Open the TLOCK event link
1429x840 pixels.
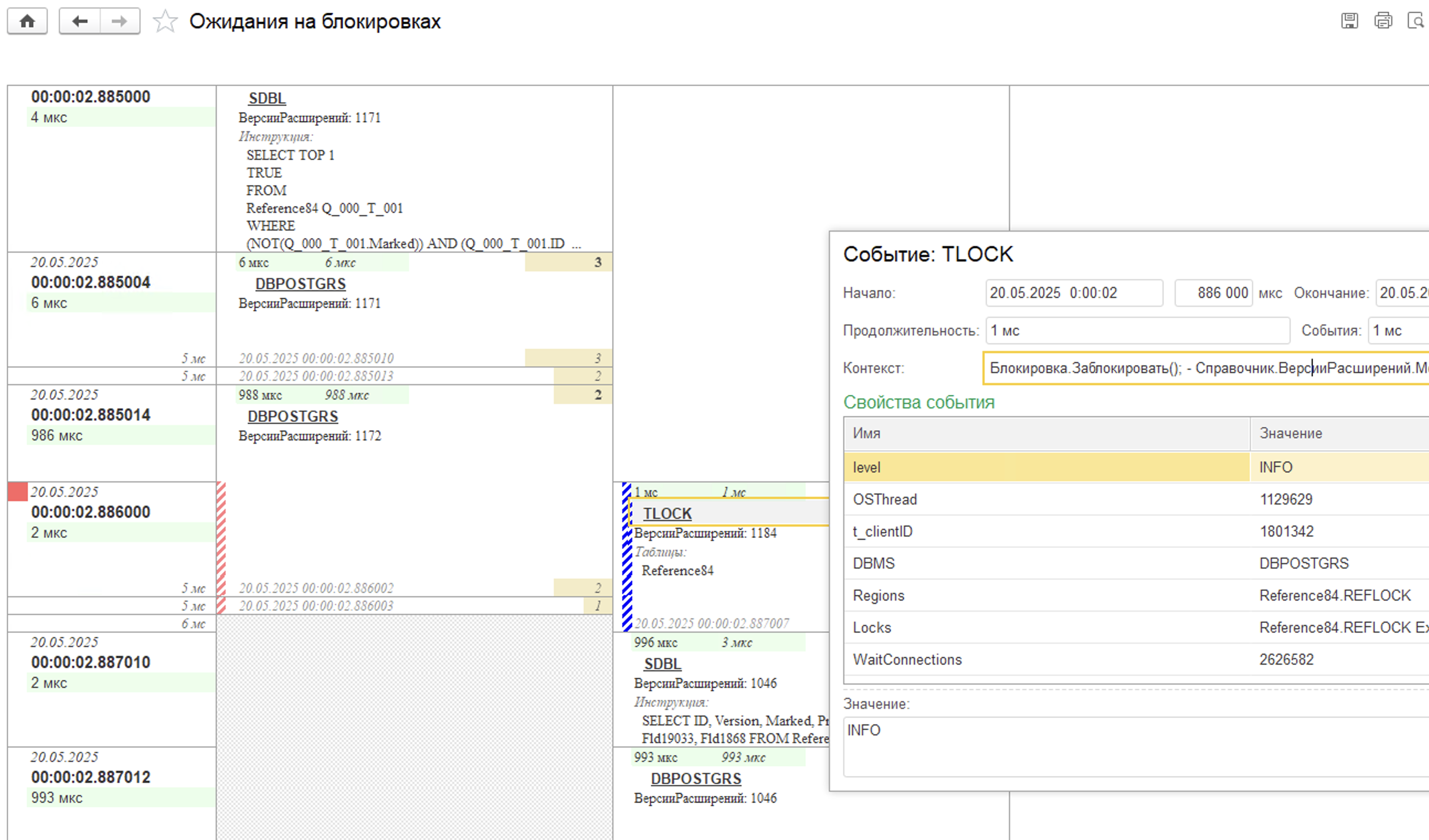[667, 513]
